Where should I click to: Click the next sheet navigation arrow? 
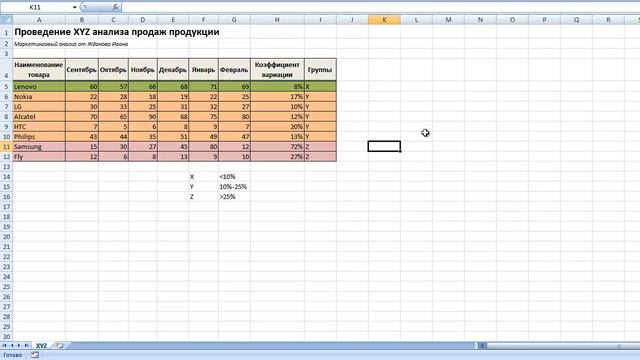[19, 345]
